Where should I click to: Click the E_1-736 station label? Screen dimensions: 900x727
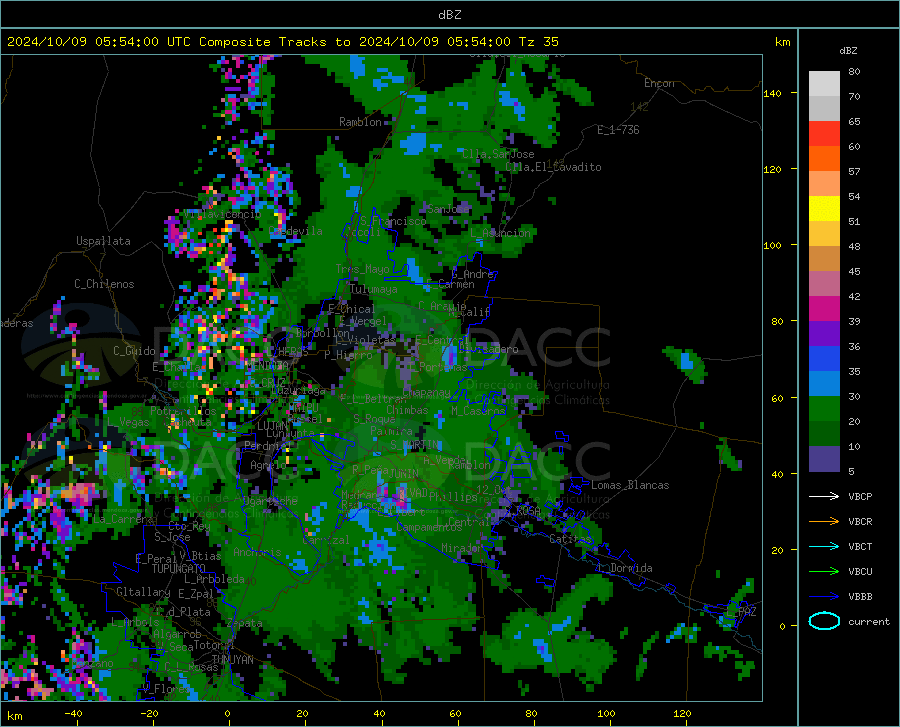click(x=618, y=130)
